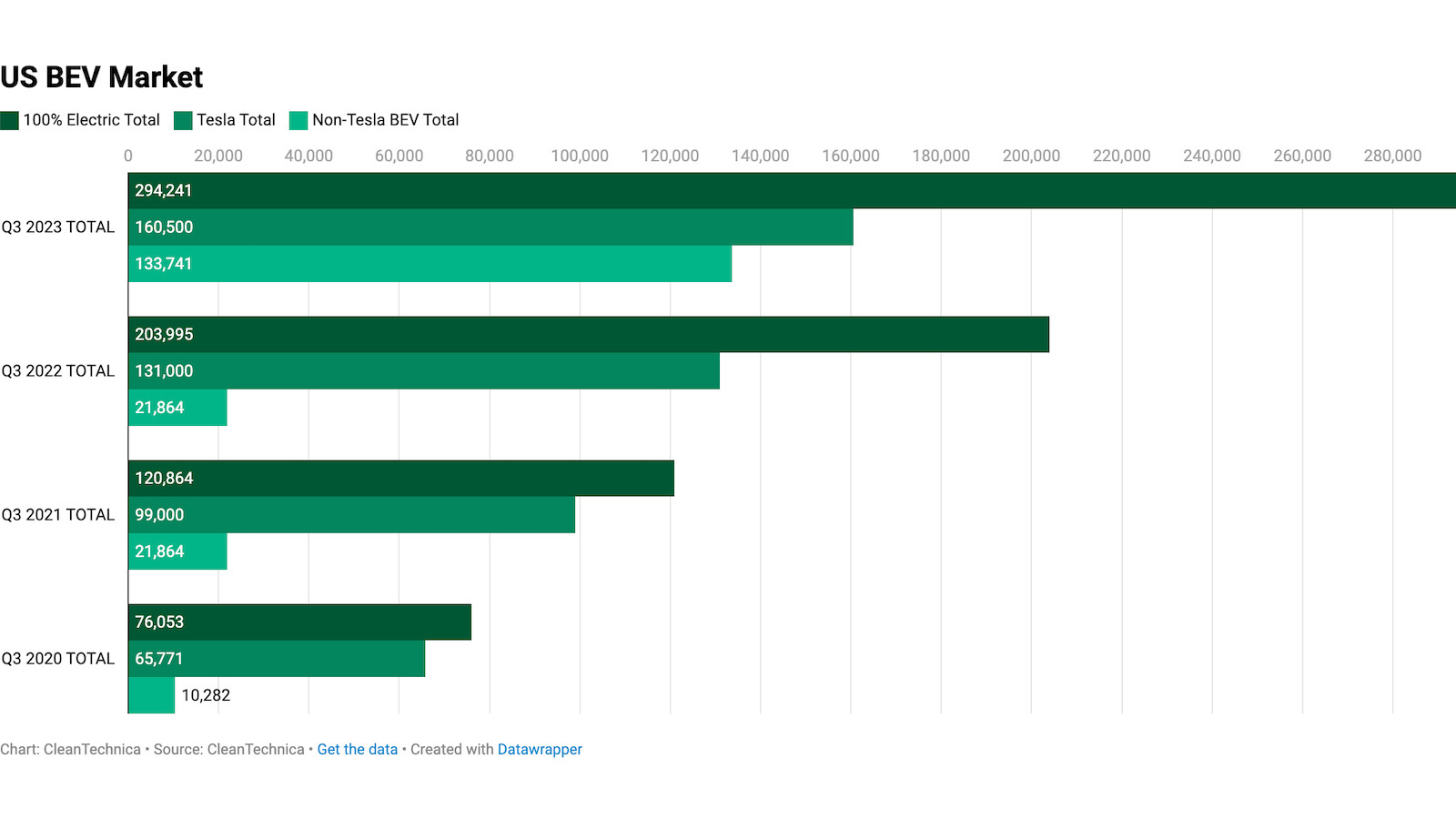This screenshot has width=1456, height=819.
Task: Click the 203,995 bar for Q3 2022
Action: [588, 335]
